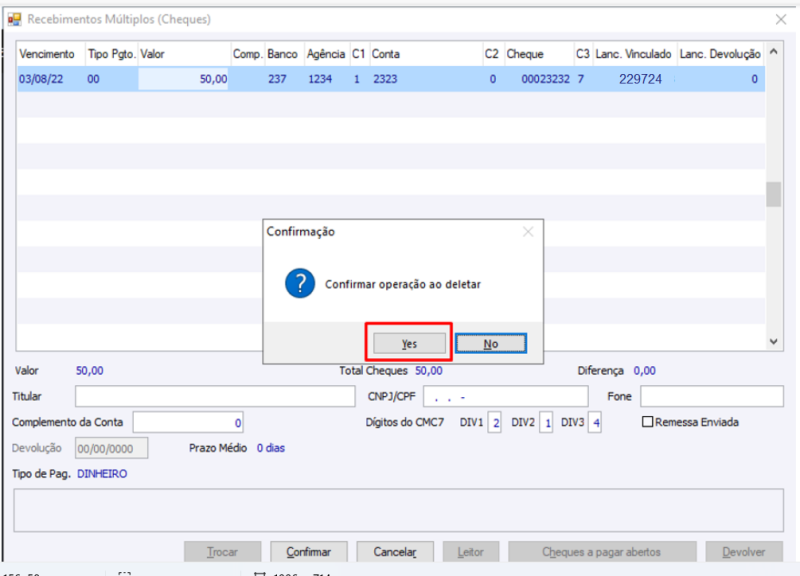Click Yes in the Confirmação dialog
The width and height of the screenshot is (800, 576).
tap(409, 343)
